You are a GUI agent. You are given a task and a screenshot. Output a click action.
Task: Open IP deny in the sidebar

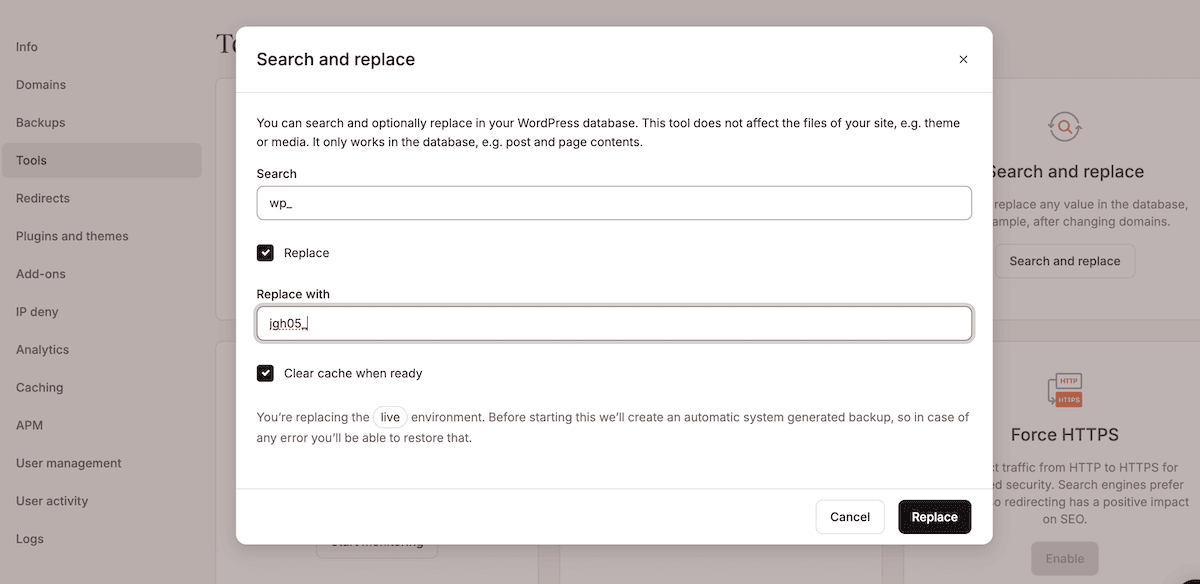click(37, 312)
